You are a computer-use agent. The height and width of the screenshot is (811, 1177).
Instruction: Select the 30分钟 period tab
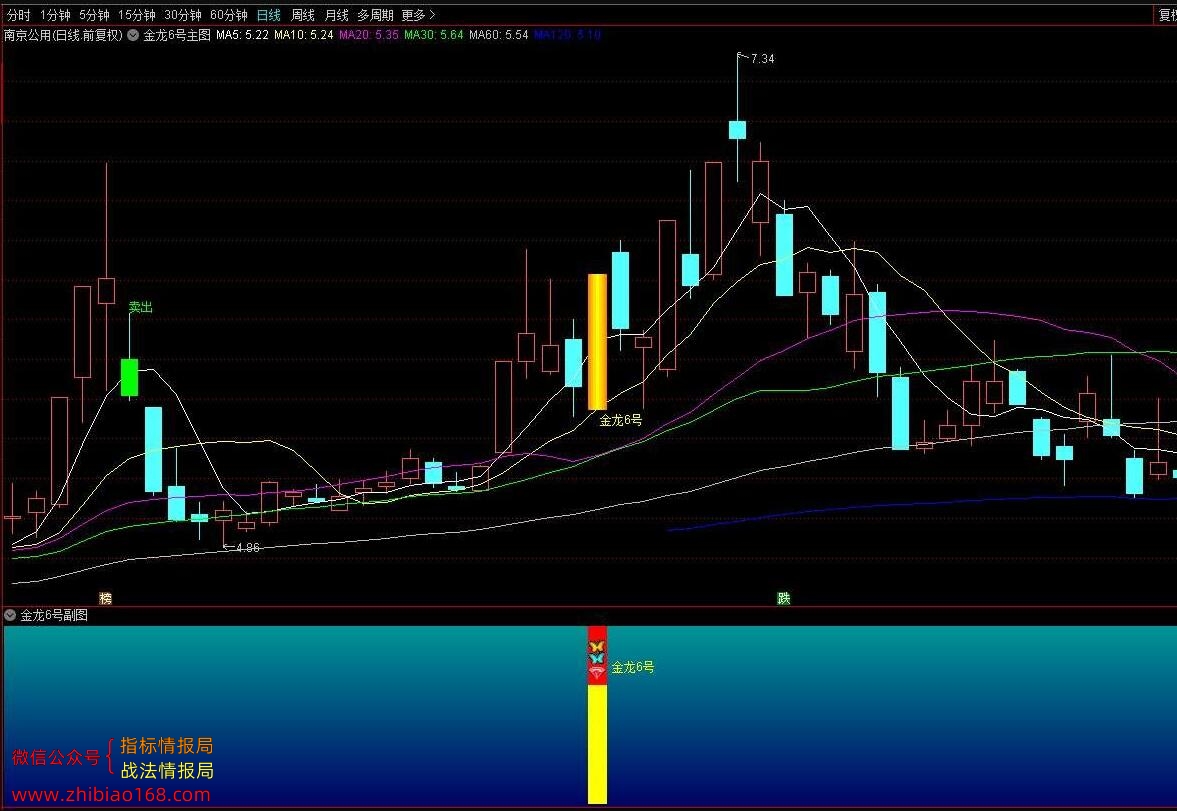coord(182,15)
